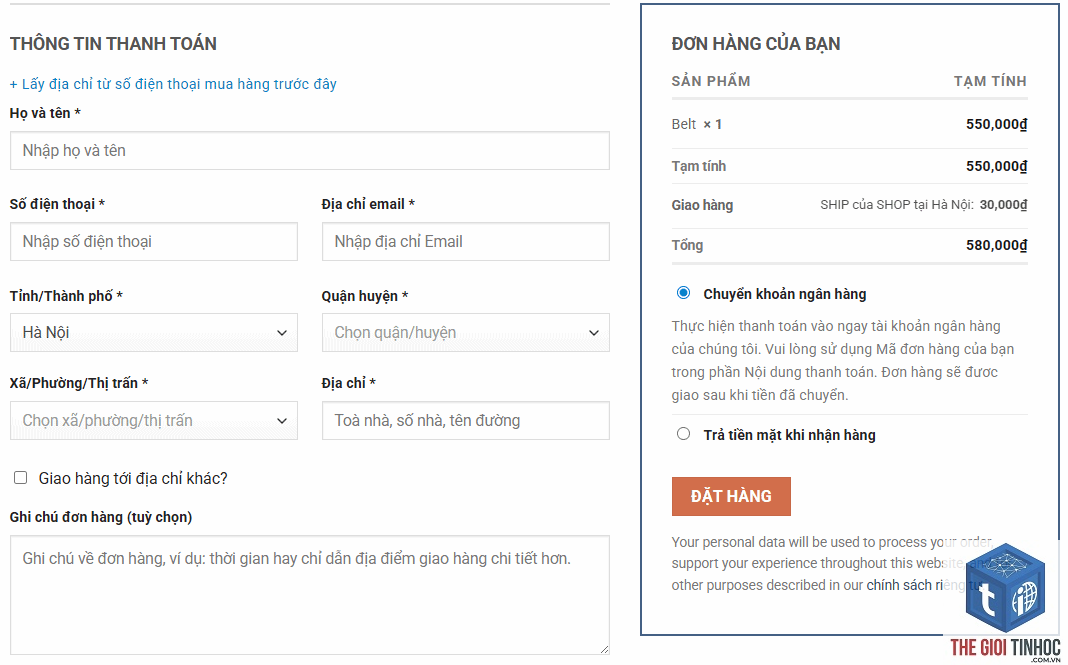This screenshot has width=1068, height=665.
Task: Check 'Giao hàng tới địa chỉ khác?' checkbox
Action: [20, 478]
